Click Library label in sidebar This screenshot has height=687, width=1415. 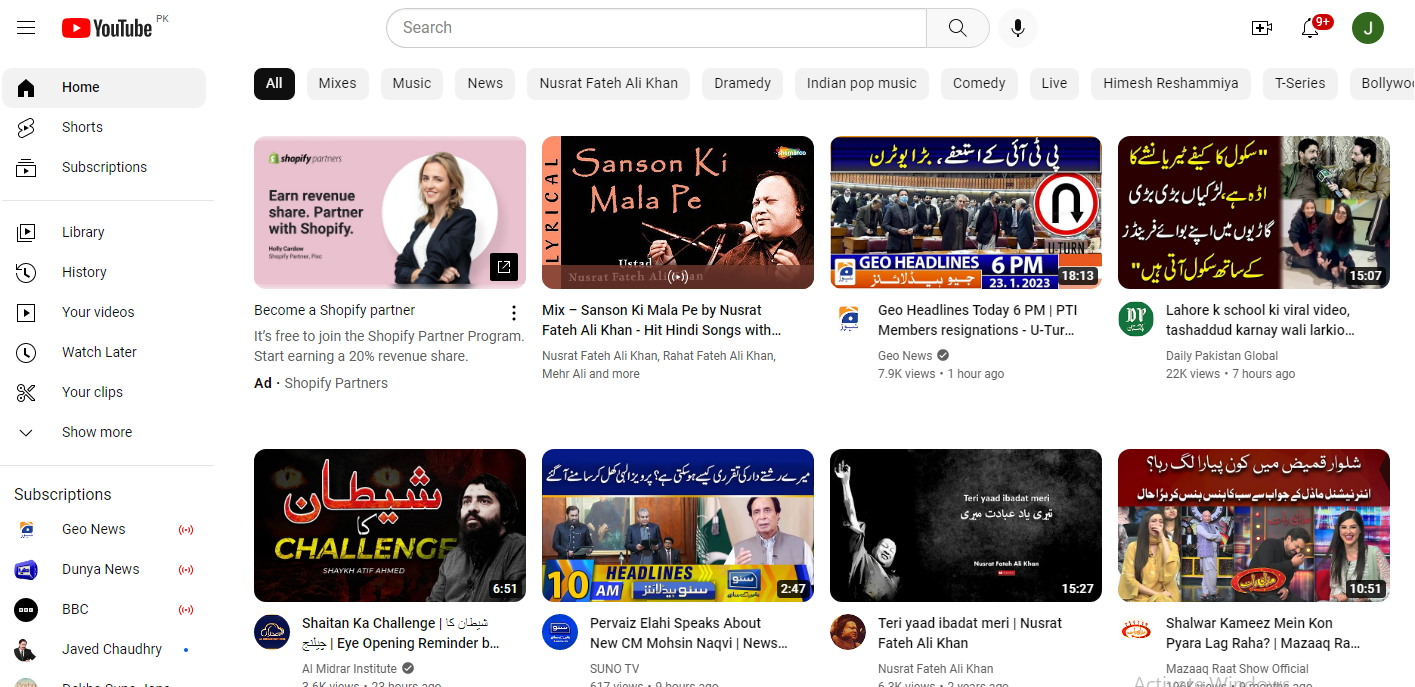tap(83, 232)
